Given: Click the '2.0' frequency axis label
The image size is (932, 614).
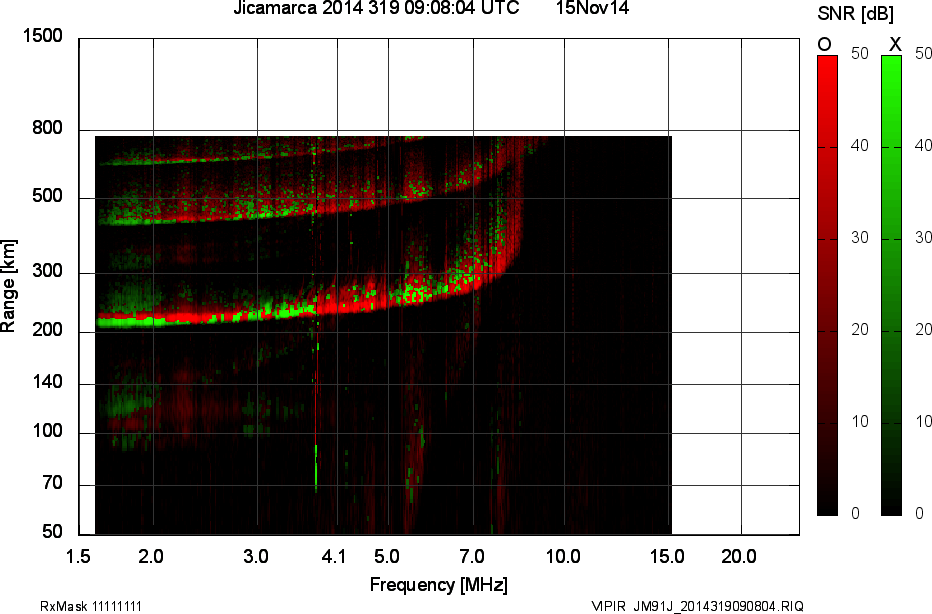Looking at the screenshot, I should (x=151, y=556).
